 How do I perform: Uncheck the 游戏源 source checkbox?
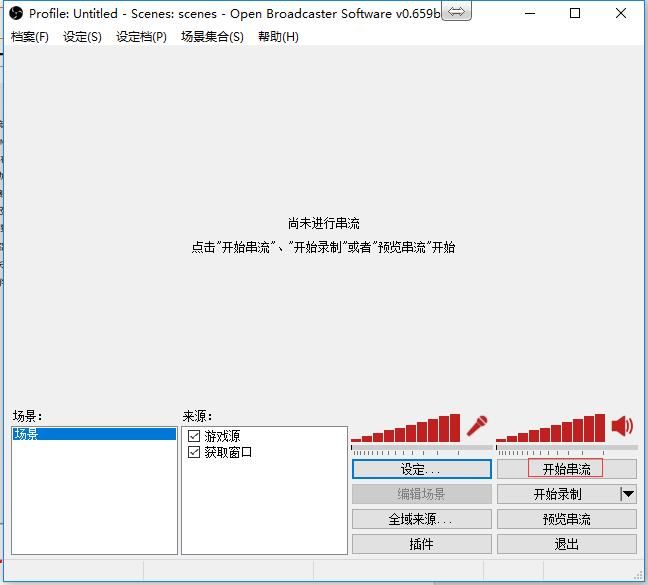click(194, 436)
